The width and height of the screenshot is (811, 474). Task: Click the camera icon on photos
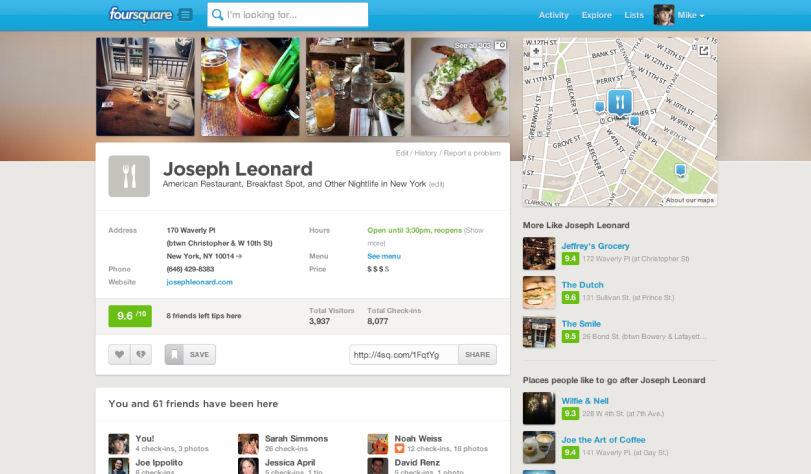(501, 46)
